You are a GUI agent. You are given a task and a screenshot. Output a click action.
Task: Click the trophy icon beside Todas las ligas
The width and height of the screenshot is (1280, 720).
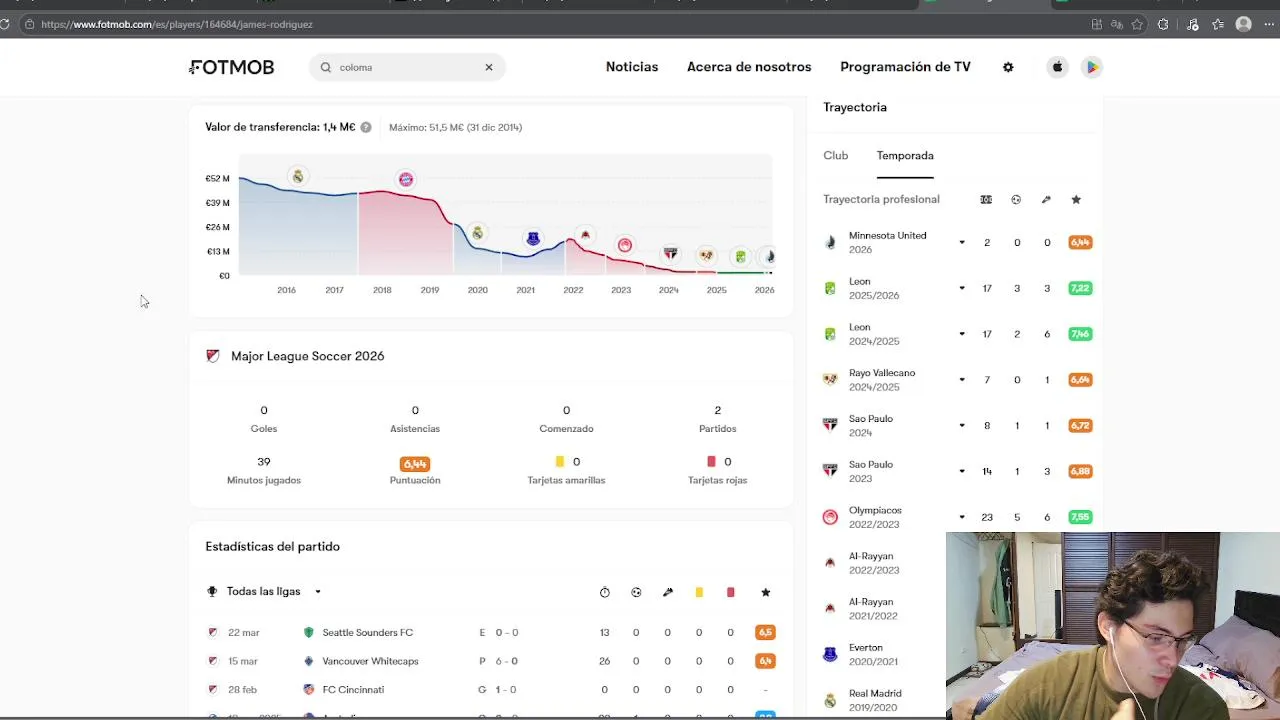click(x=212, y=591)
